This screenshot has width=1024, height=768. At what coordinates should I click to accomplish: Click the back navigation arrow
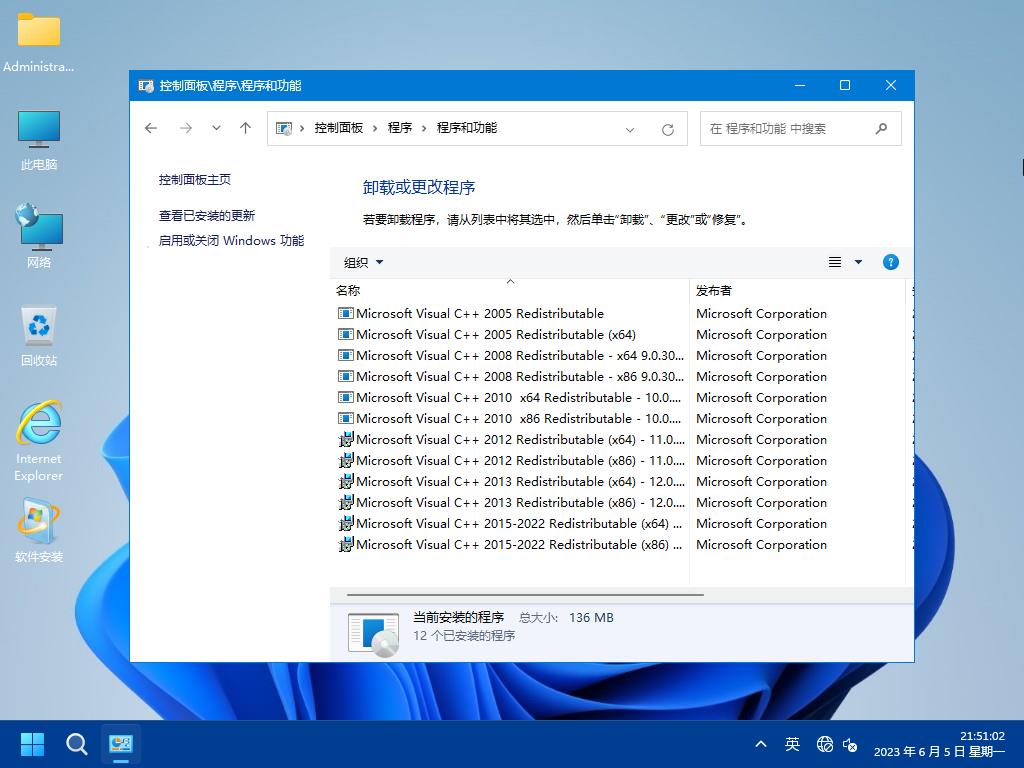pos(151,128)
